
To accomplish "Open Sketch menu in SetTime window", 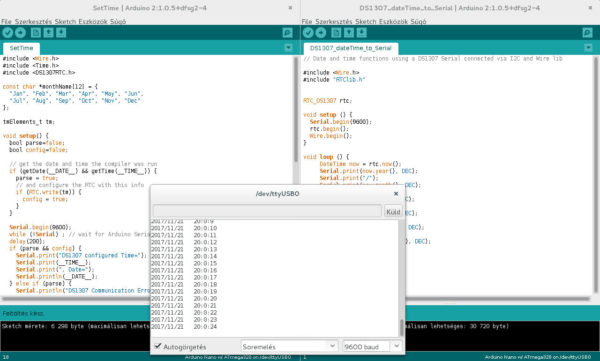I will click(x=65, y=21).
